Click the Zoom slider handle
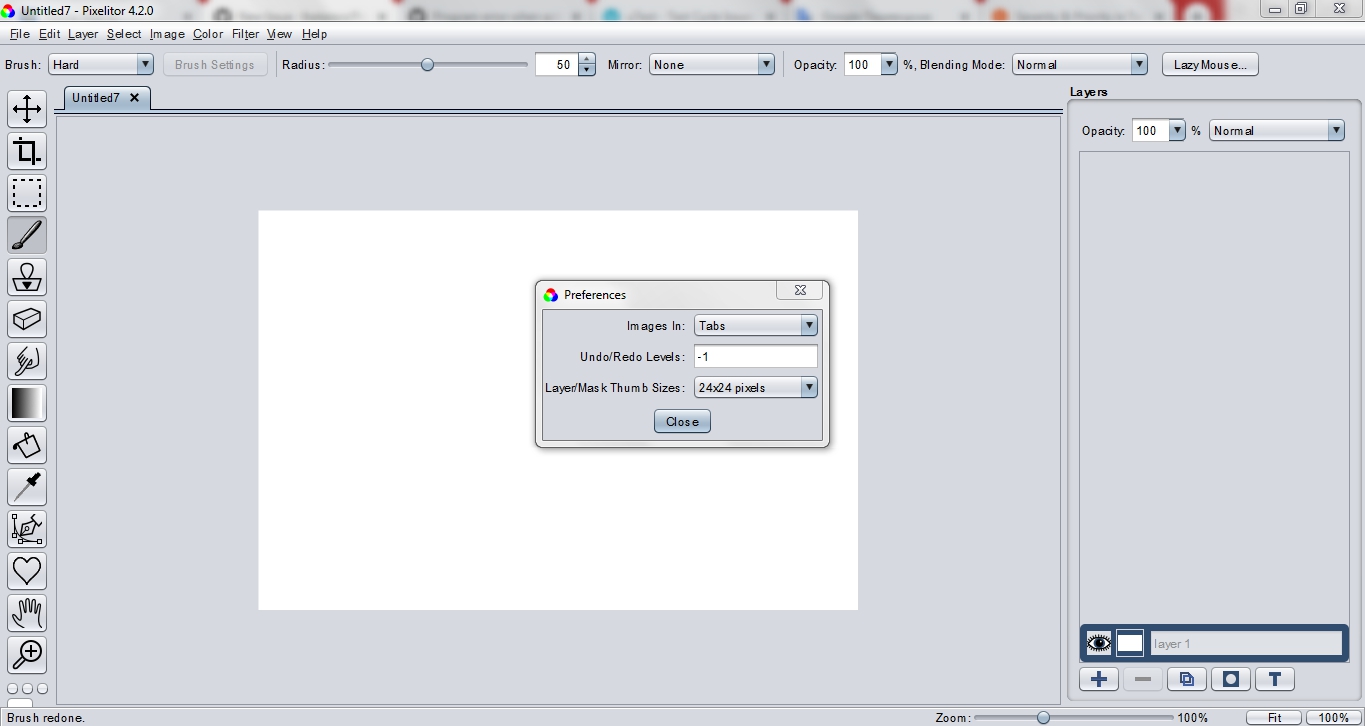This screenshot has height=726, width=1365. tap(1043, 717)
